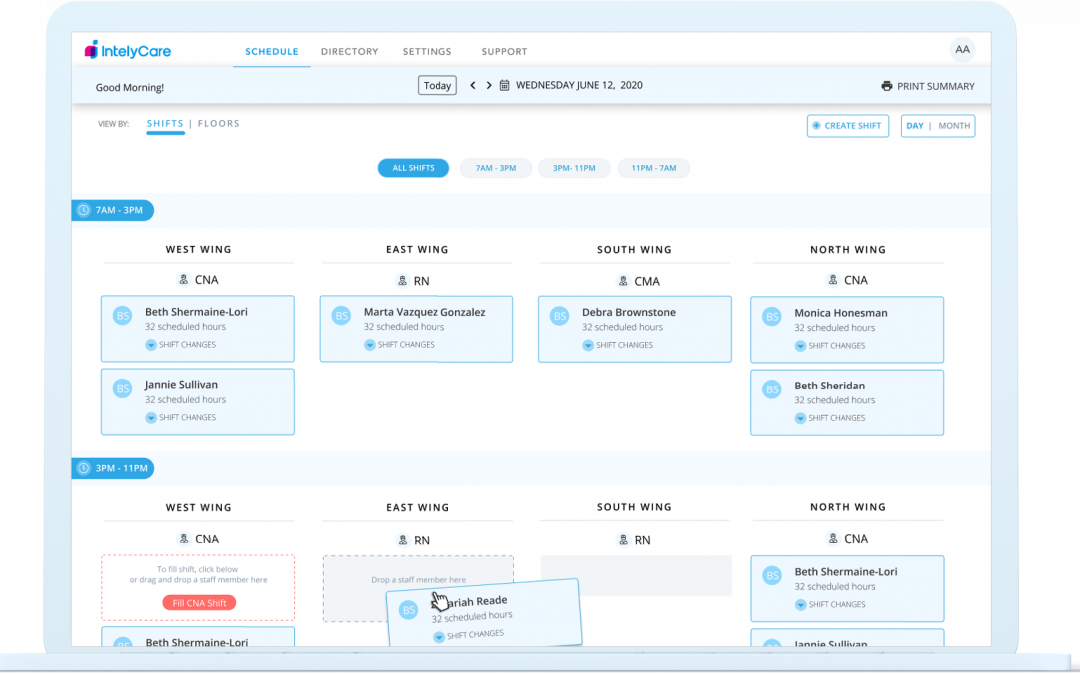Click the IntelyCare logo icon

coord(91,50)
